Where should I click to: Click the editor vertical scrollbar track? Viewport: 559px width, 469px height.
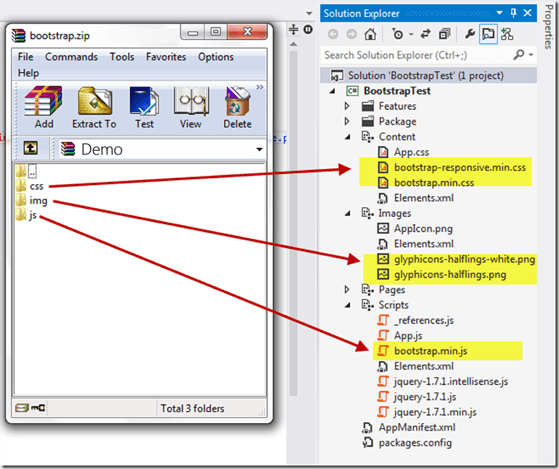[293, 223]
